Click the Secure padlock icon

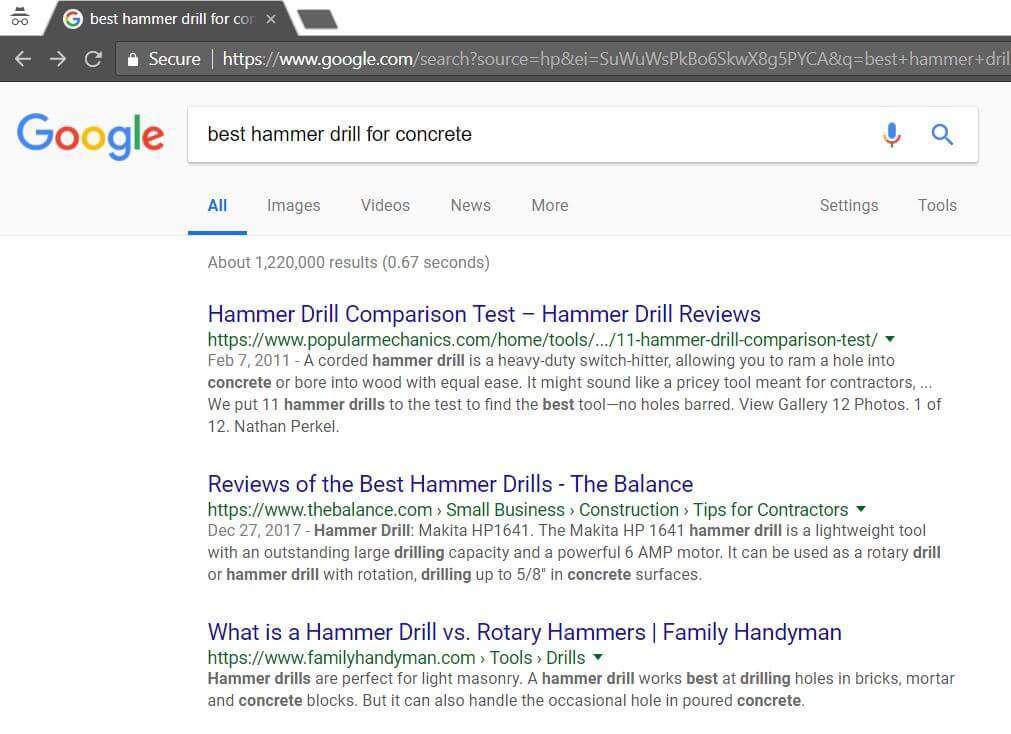pyautogui.click(x=133, y=59)
